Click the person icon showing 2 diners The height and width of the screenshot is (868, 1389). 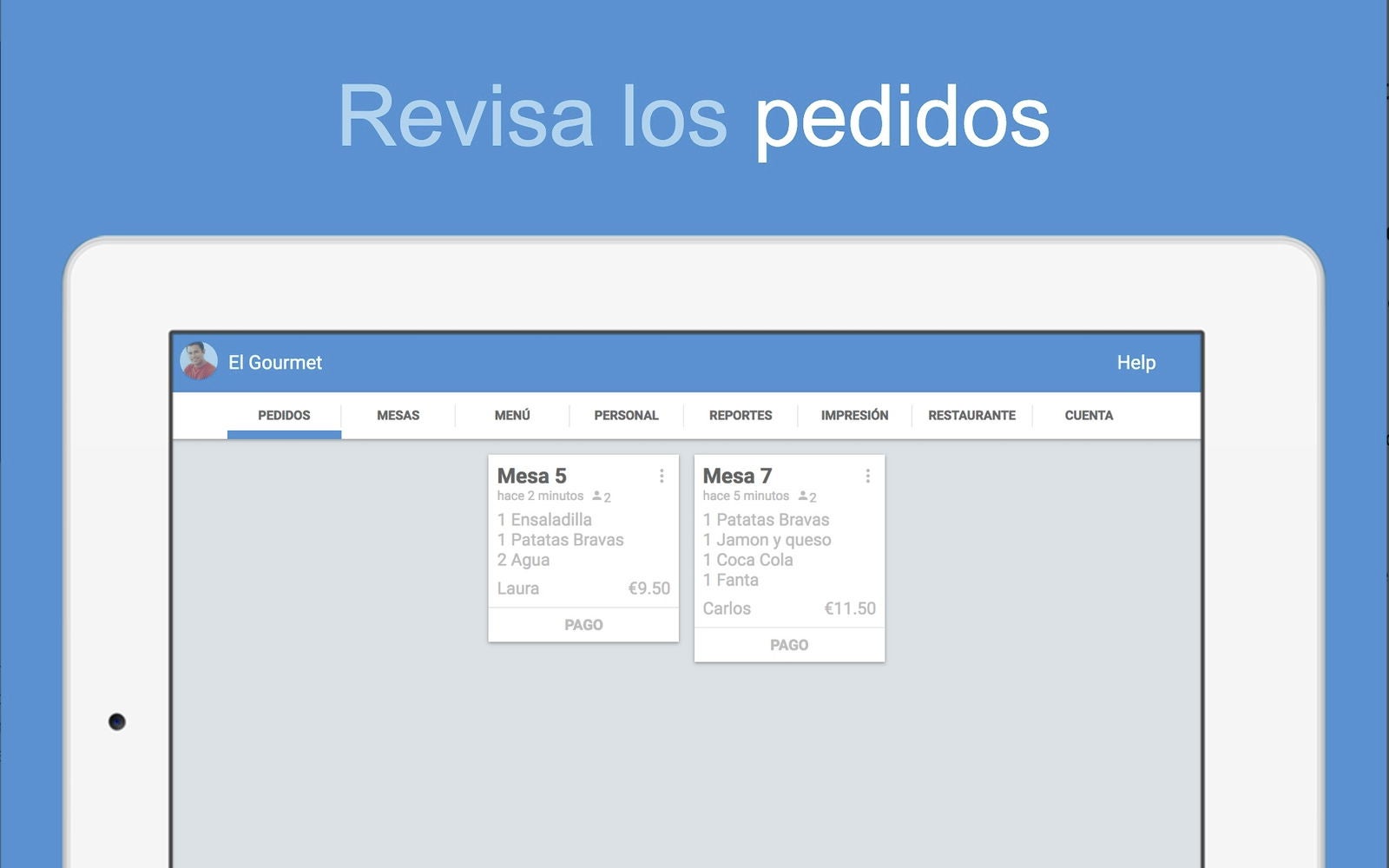point(597,496)
